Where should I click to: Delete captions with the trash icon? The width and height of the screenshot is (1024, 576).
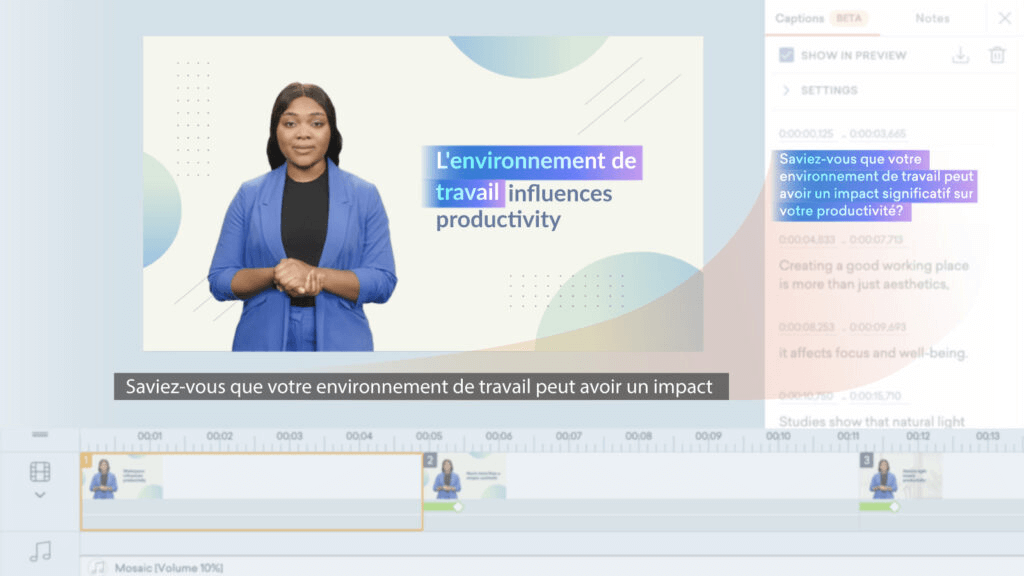[996, 55]
